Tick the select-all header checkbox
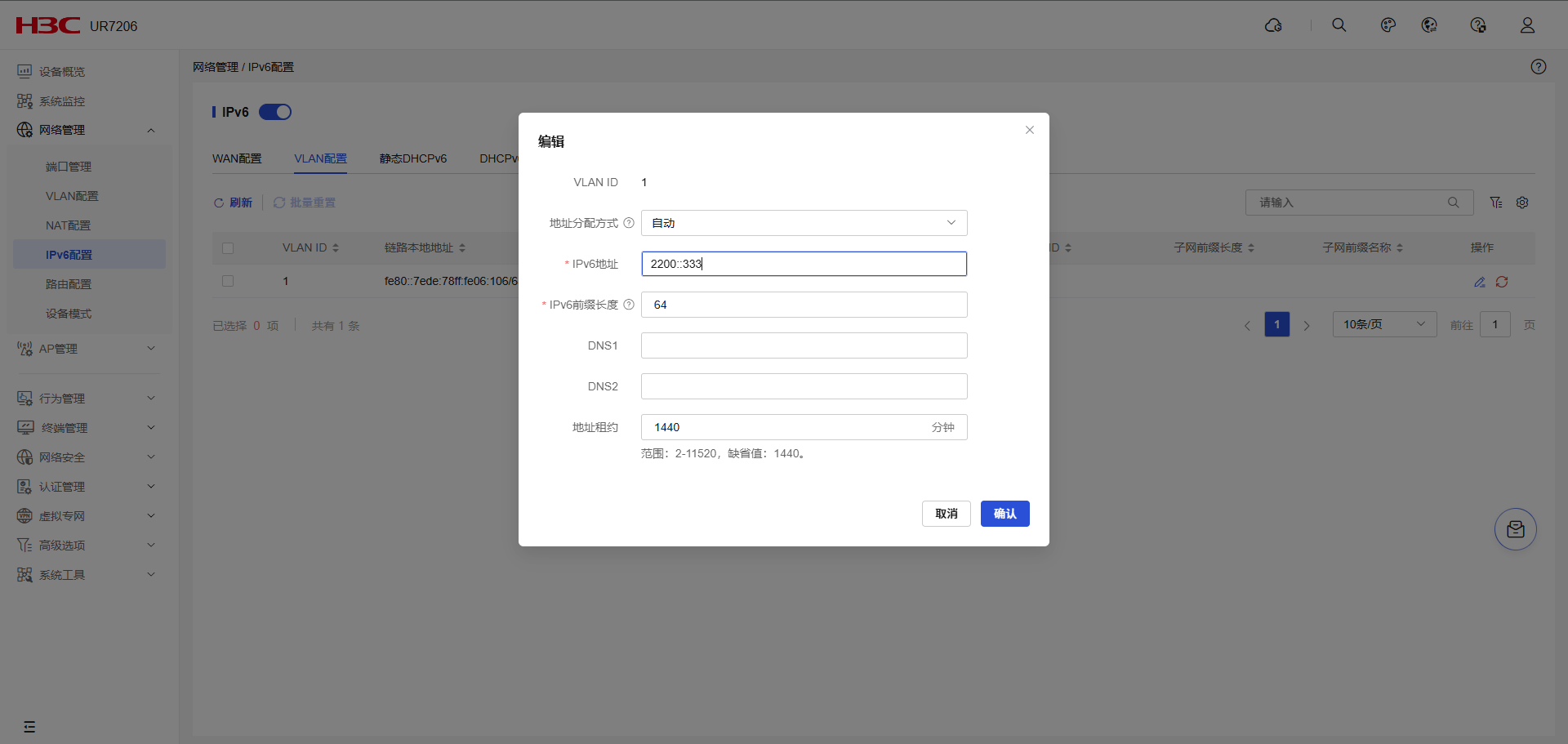This screenshot has width=1568, height=744. (x=228, y=248)
